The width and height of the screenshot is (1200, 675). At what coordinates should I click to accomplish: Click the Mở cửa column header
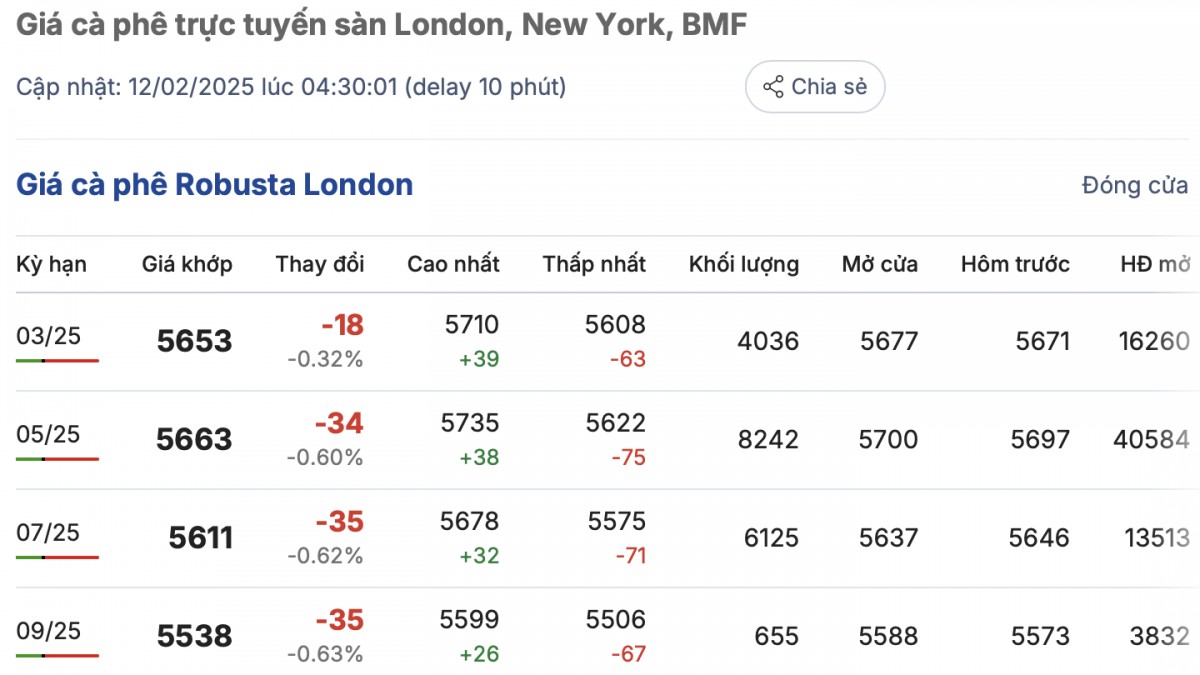[880, 264]
